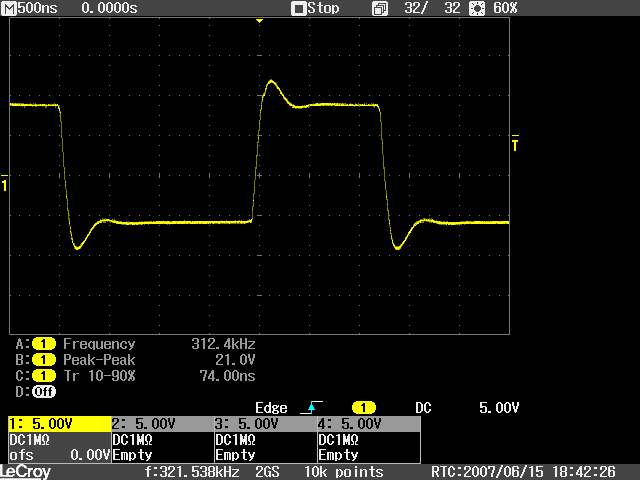Click the channel 1 badge beside Tr 10-90%
The height and width of the screenshot is (480, 640).
click(44, 376)
